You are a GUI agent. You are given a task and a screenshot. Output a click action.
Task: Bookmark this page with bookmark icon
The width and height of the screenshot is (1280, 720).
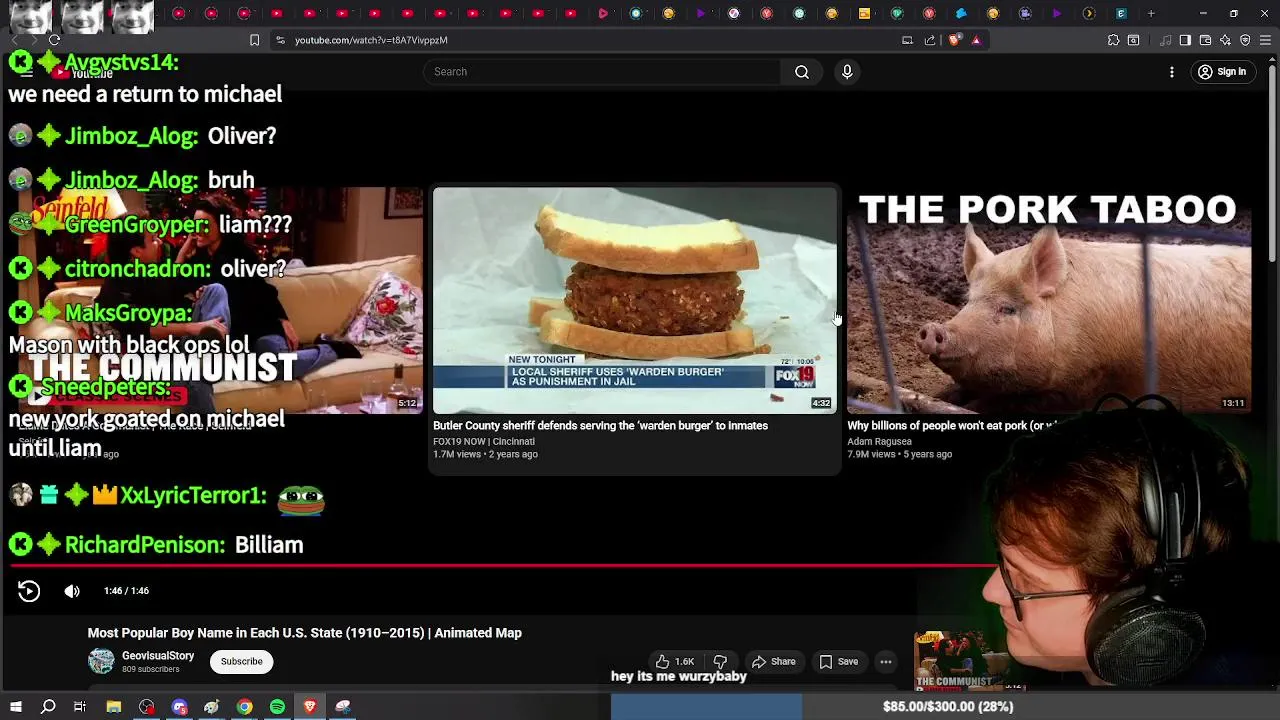(x=254, y=40)
